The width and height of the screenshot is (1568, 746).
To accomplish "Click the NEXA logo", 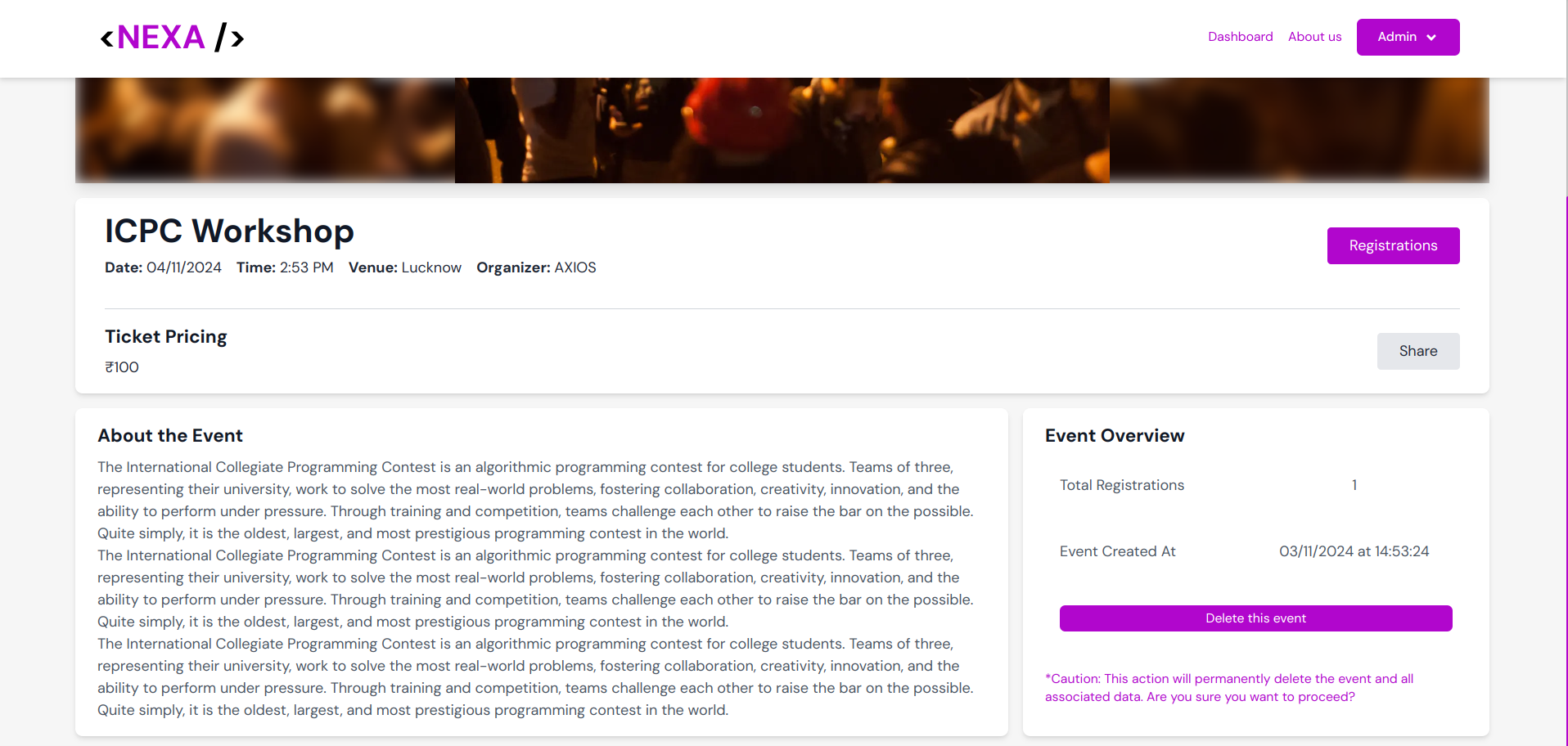I will pos(173,38).
